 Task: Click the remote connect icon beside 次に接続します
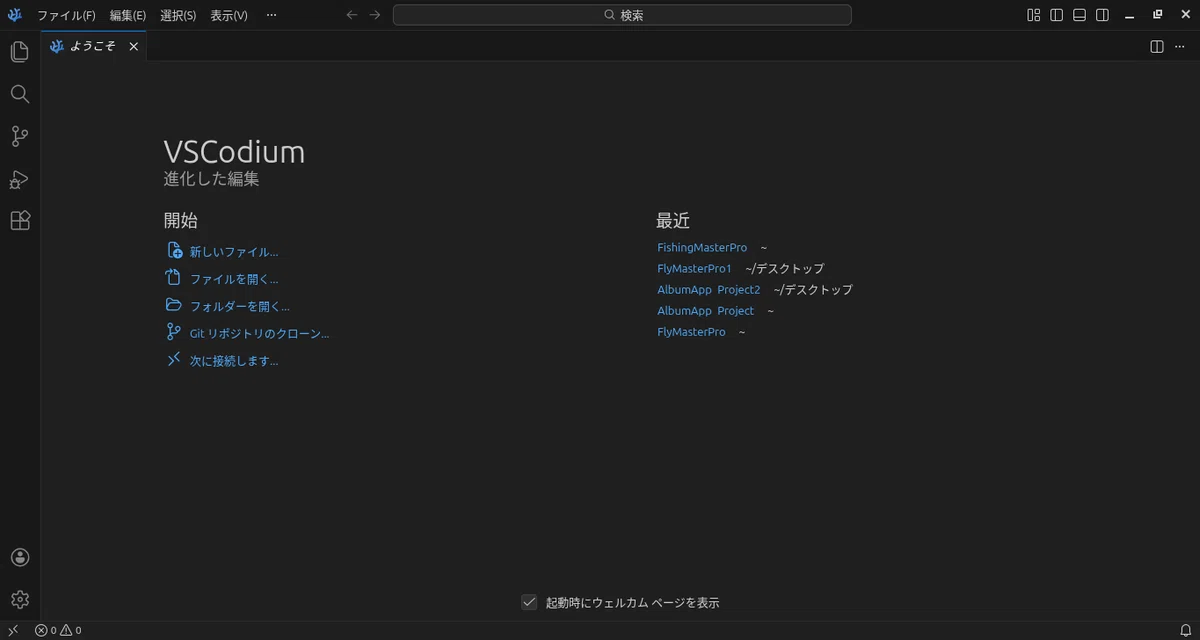(174, 359)
